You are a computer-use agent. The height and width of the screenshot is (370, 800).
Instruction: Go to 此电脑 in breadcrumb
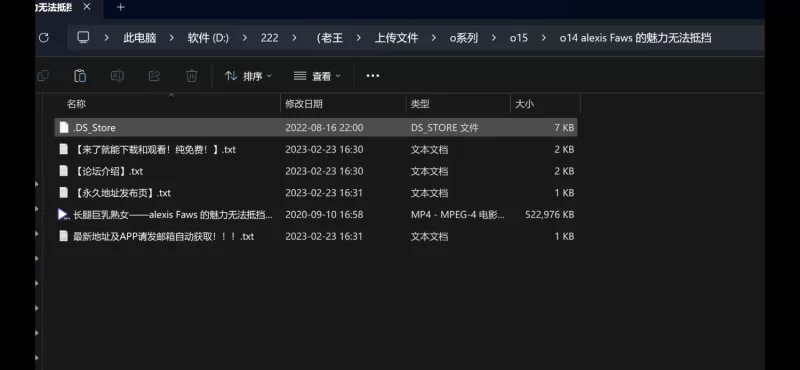[140, 38]
